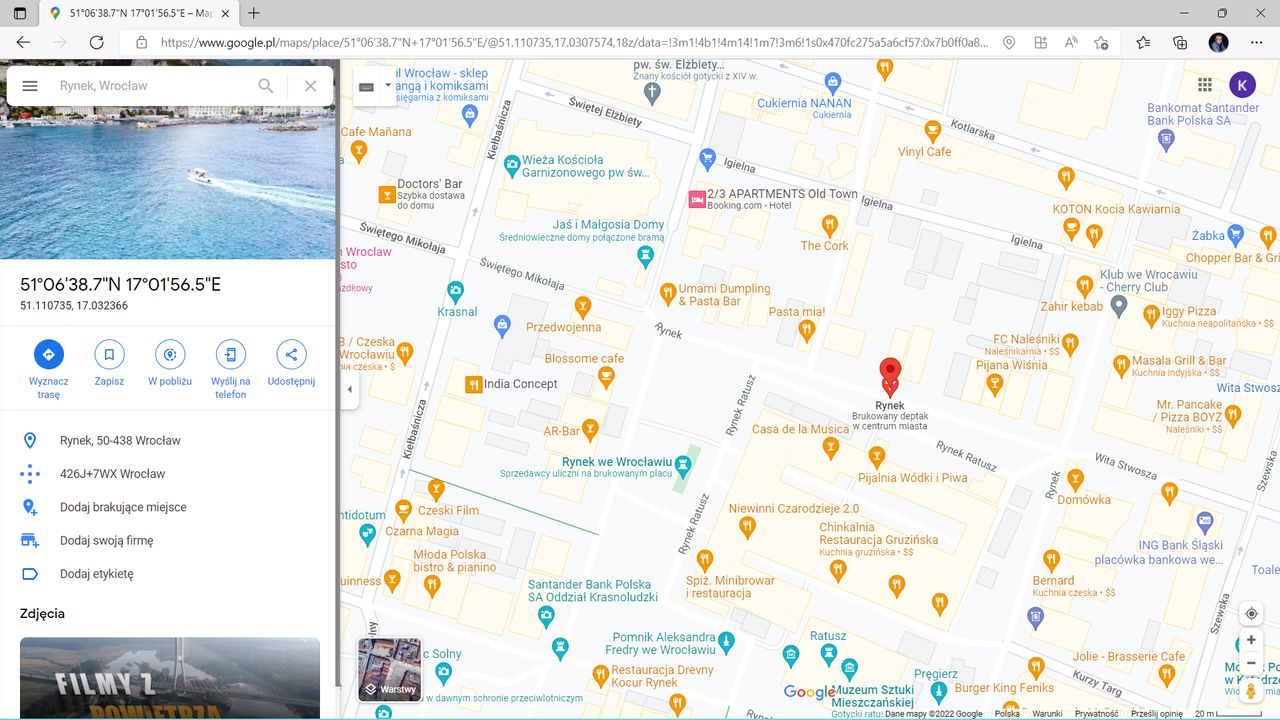Select the Casa de la Musica marker
The width and height of the screenshot is (1280, 720).
point(831,449)
